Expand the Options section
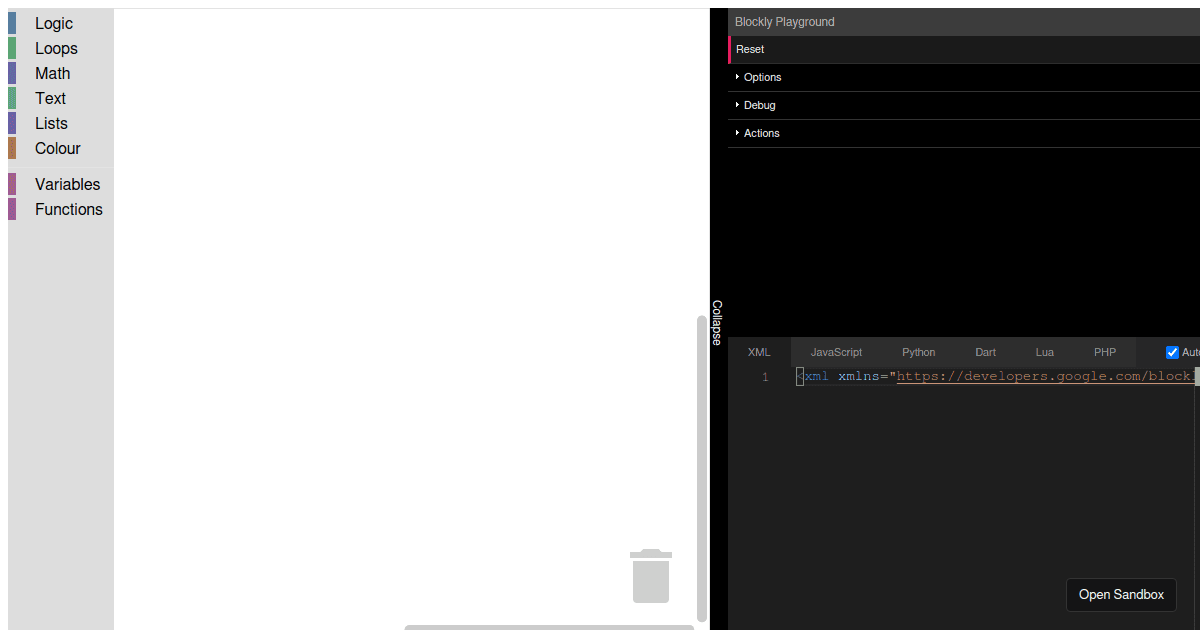Screen dimensions: 1200x630 (762, 77)
